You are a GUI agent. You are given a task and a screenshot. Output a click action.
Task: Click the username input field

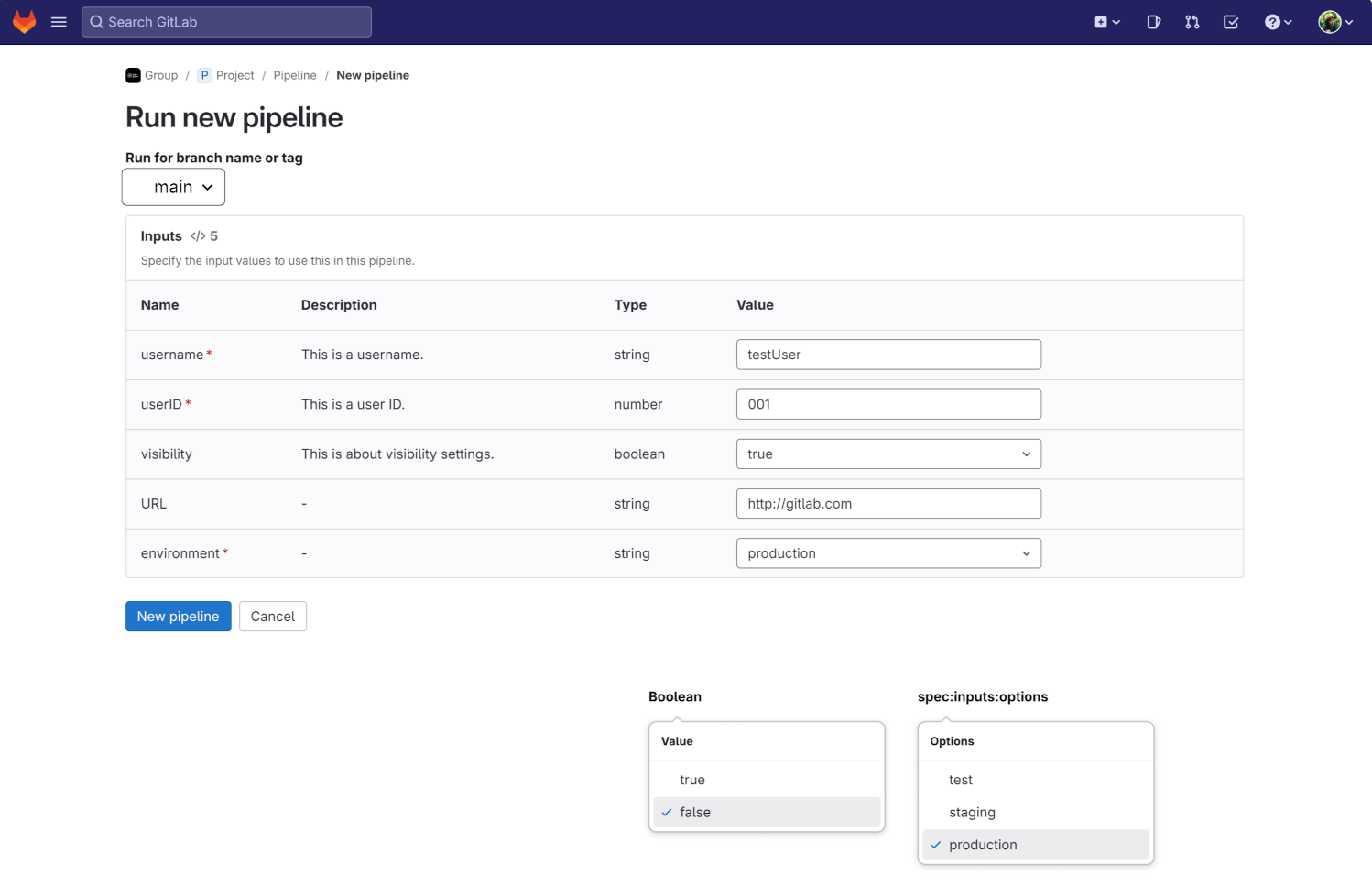tap(887, 355)
